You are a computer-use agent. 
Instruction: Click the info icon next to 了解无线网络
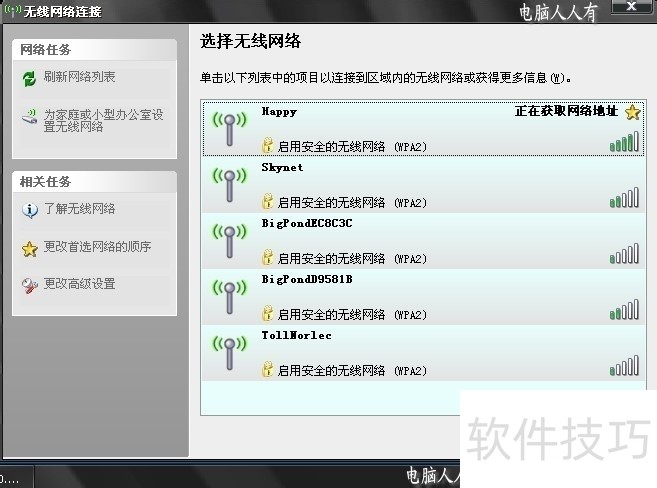29,210
